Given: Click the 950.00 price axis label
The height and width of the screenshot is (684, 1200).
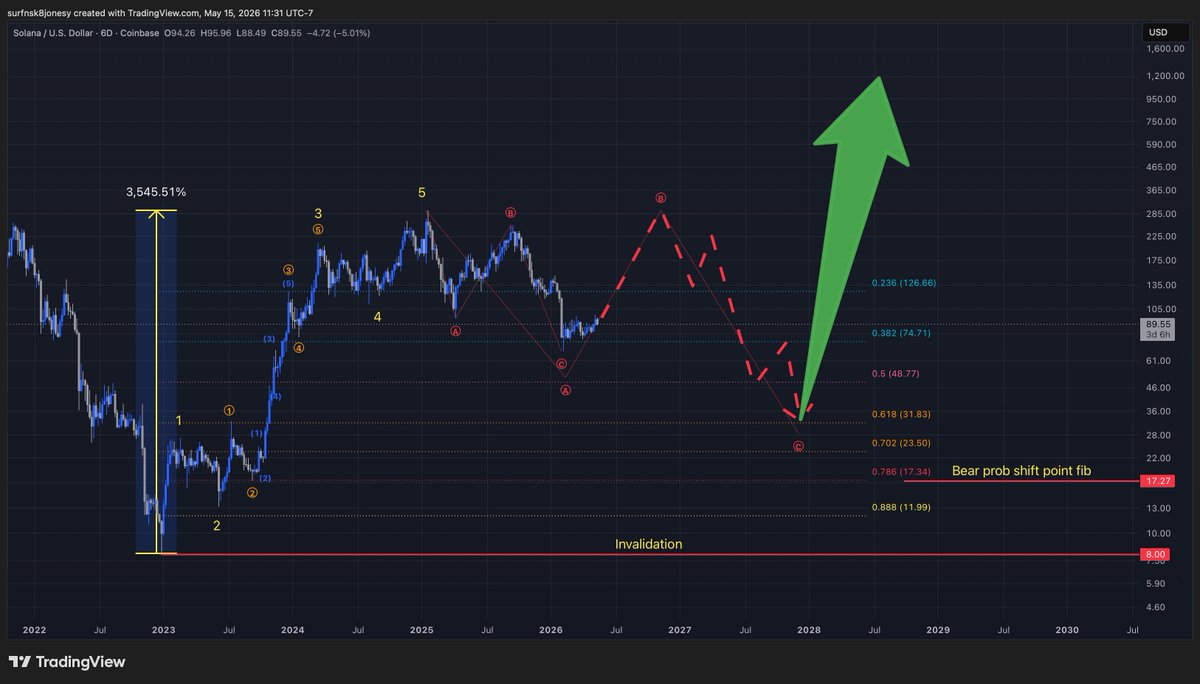Looking at the screenshot, I should 1160,99.
